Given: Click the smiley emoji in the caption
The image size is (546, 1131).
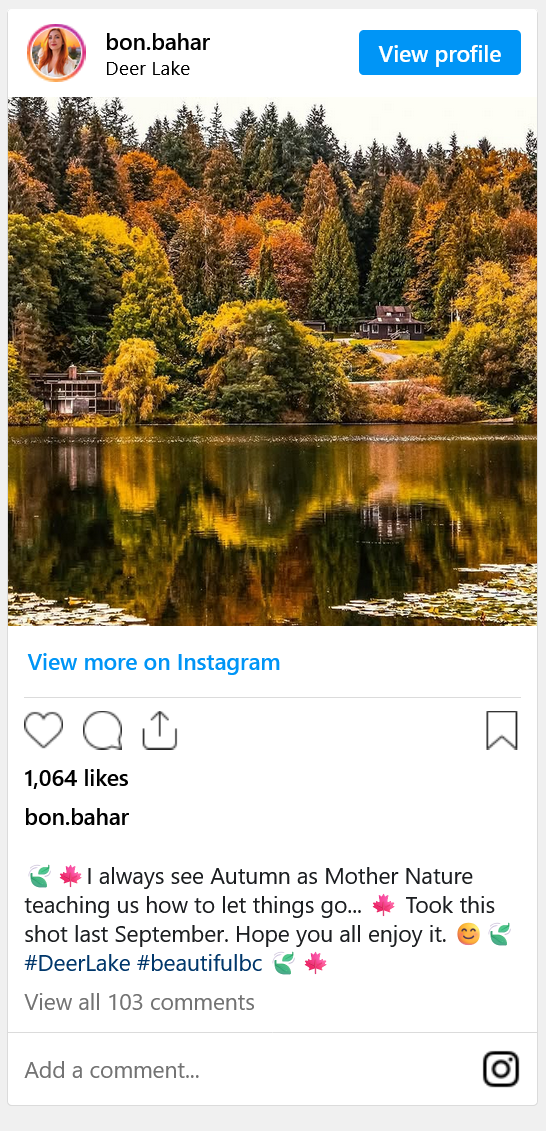Looking at the screenshot, I should (x=468, y=935).
